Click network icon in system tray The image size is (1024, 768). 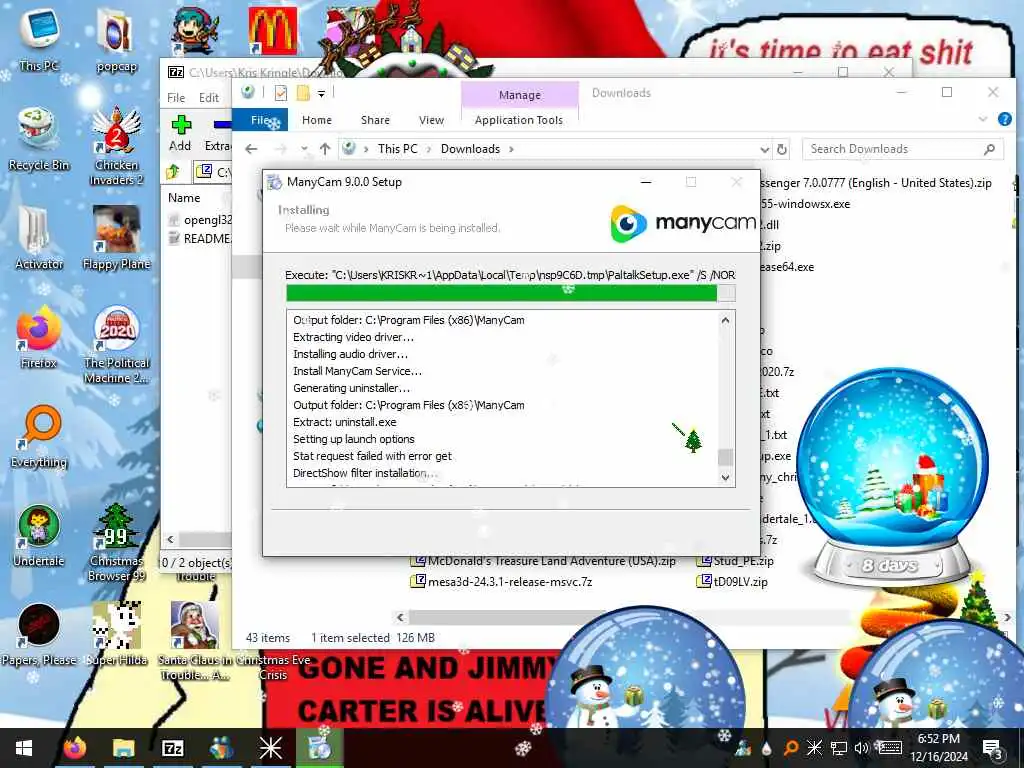pyautogui.click(x=839, y=748)
